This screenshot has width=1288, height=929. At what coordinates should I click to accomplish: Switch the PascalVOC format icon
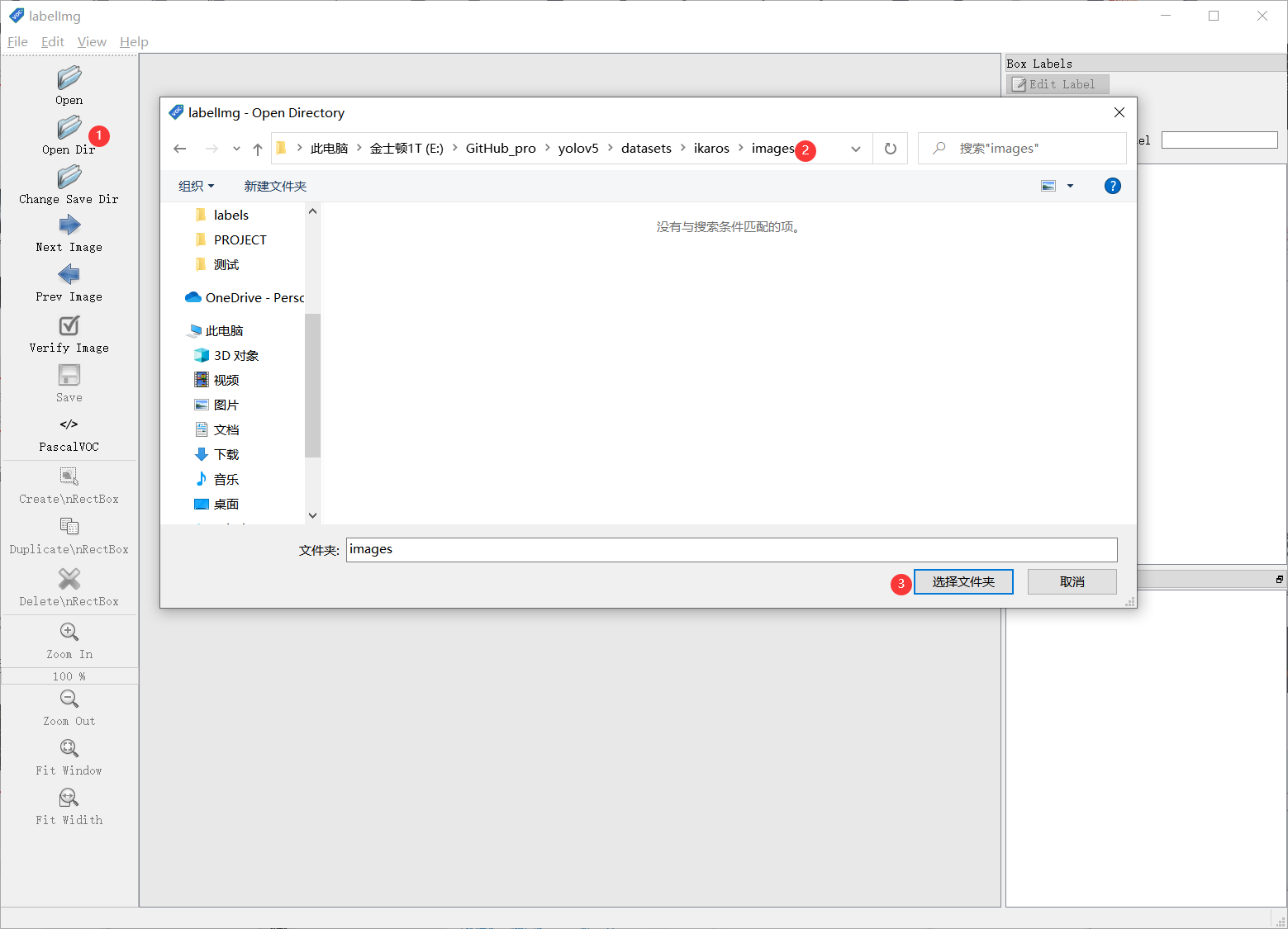(x=69, y=424)
